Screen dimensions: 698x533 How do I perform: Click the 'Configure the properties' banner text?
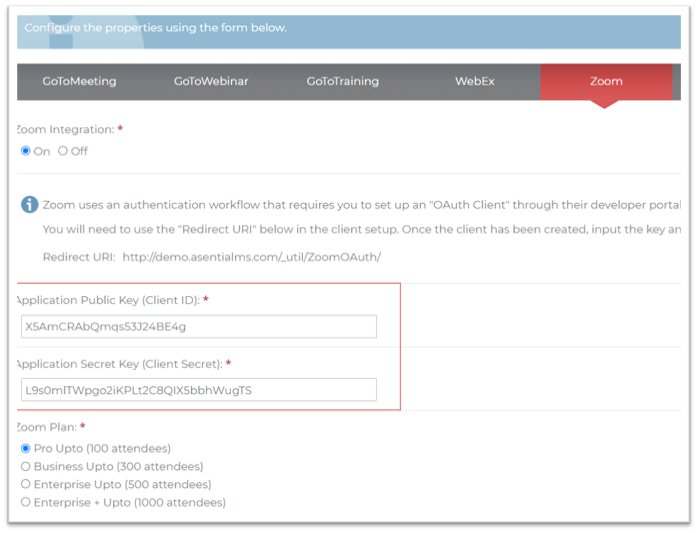(x=155, y=28)
